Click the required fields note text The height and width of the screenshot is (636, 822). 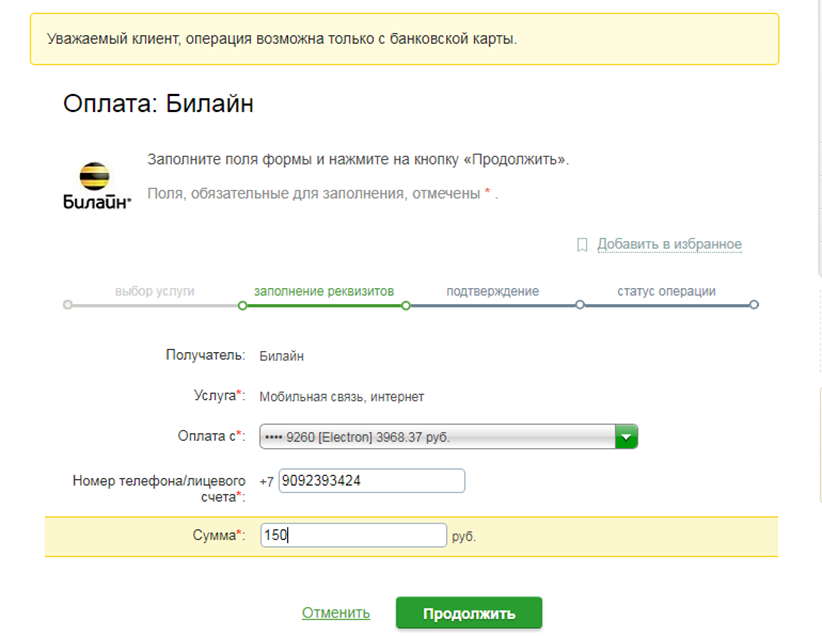click(322, 193)
